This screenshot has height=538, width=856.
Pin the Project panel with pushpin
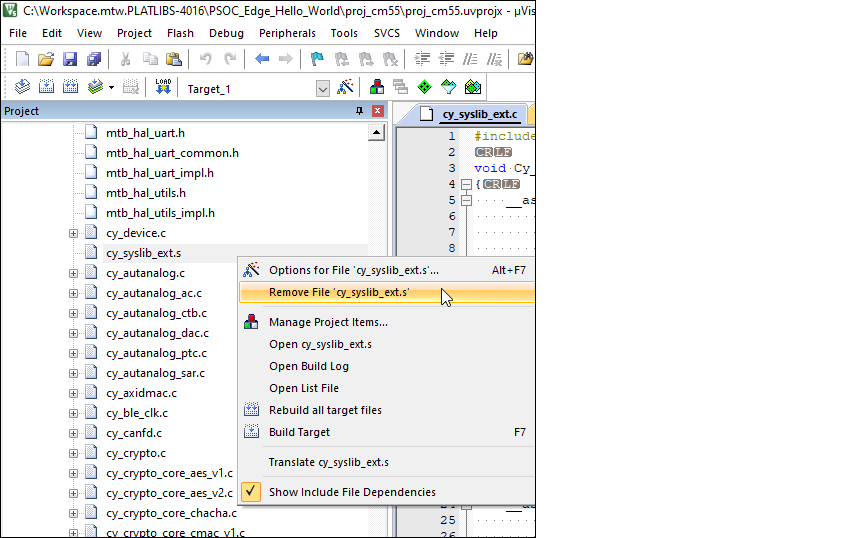(360, 111)
